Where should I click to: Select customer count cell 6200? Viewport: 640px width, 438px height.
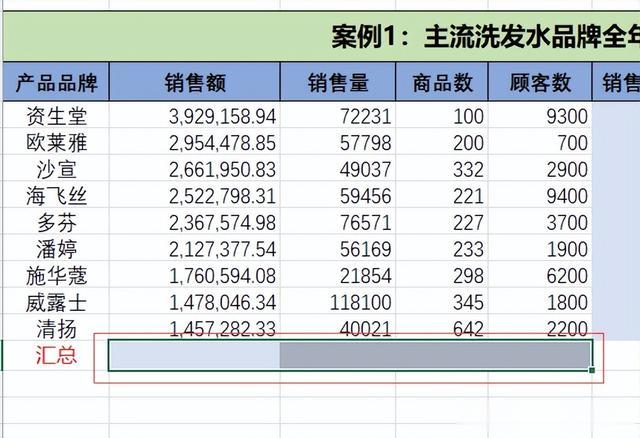point(540,276)
